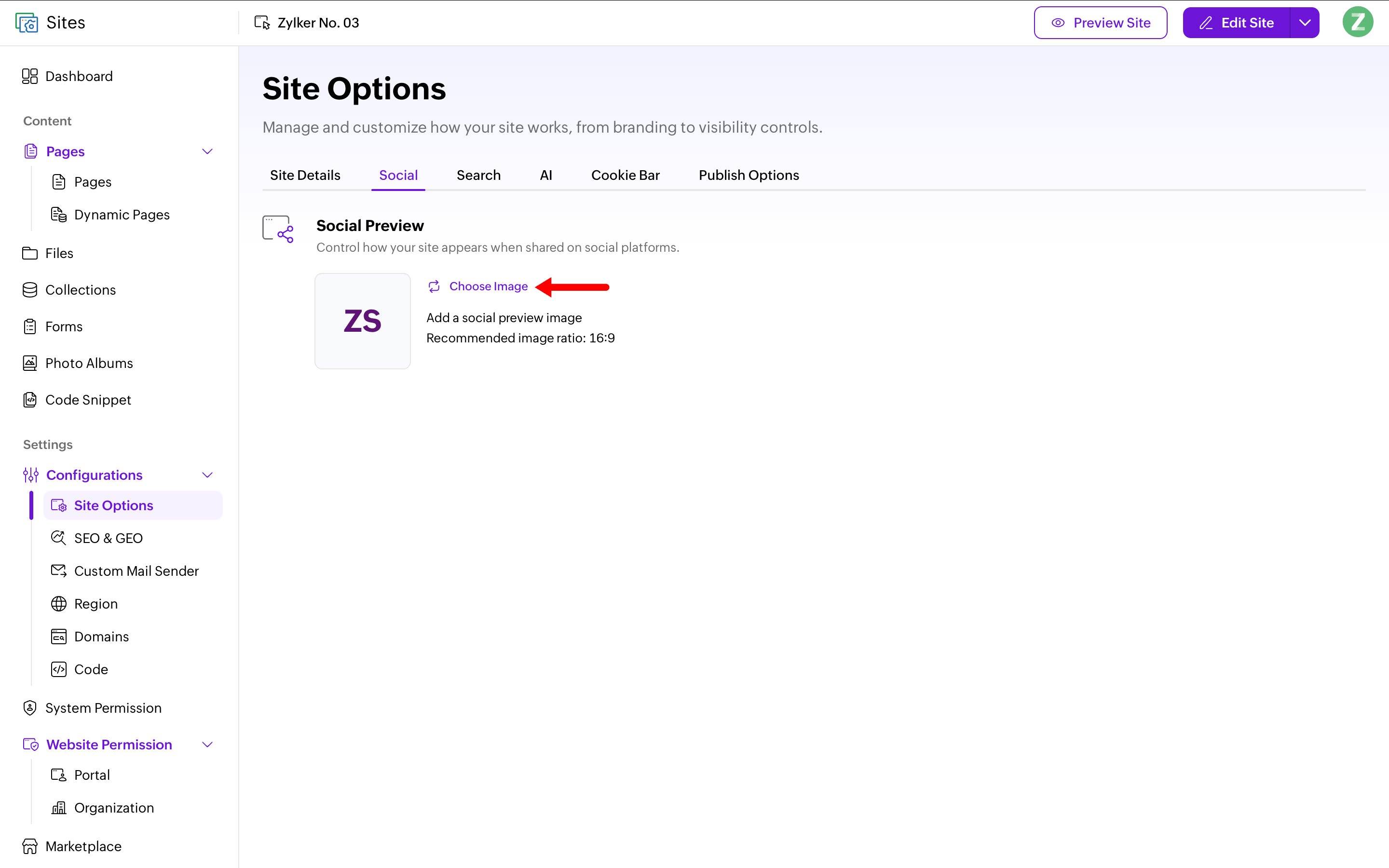Click the Files folder icon
Image resolution: width=1389 pixels, height=868 pixels.
30,253
